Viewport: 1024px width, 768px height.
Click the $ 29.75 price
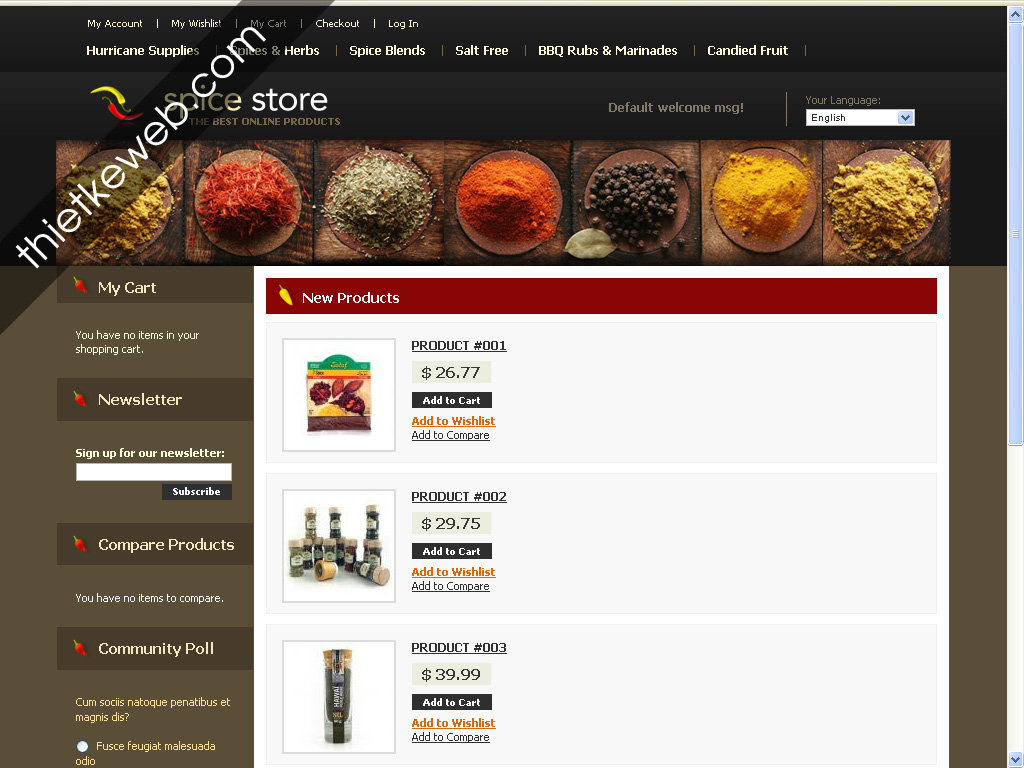451,523
